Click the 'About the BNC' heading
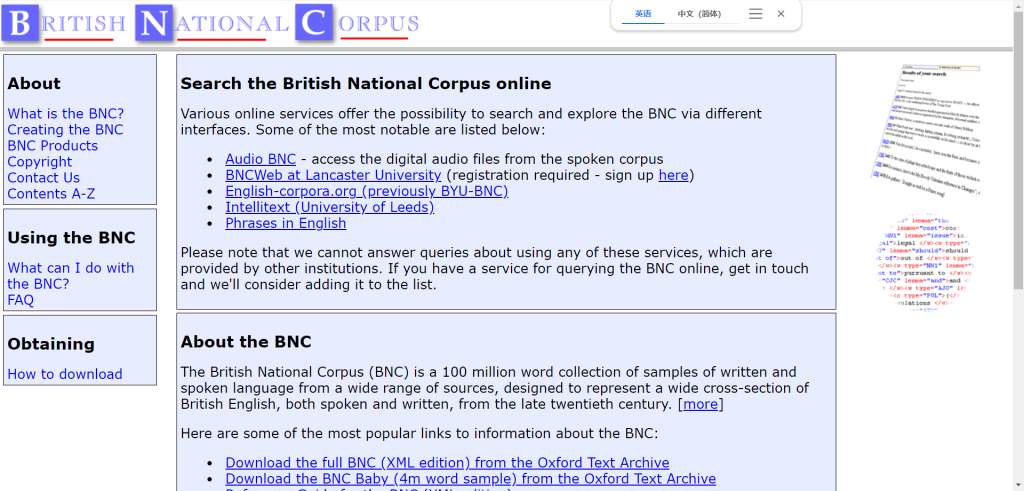This screenshot has height=491, width=1024. tap(246, 342)
